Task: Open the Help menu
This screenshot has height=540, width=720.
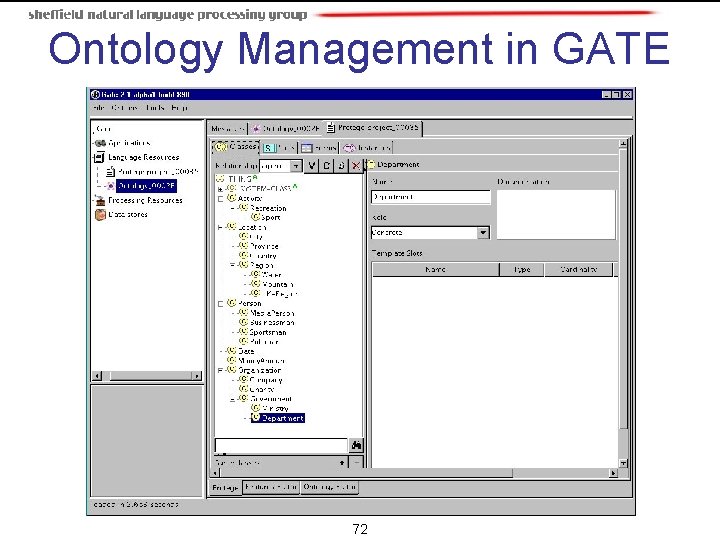Action: click(x=179, y=108)
